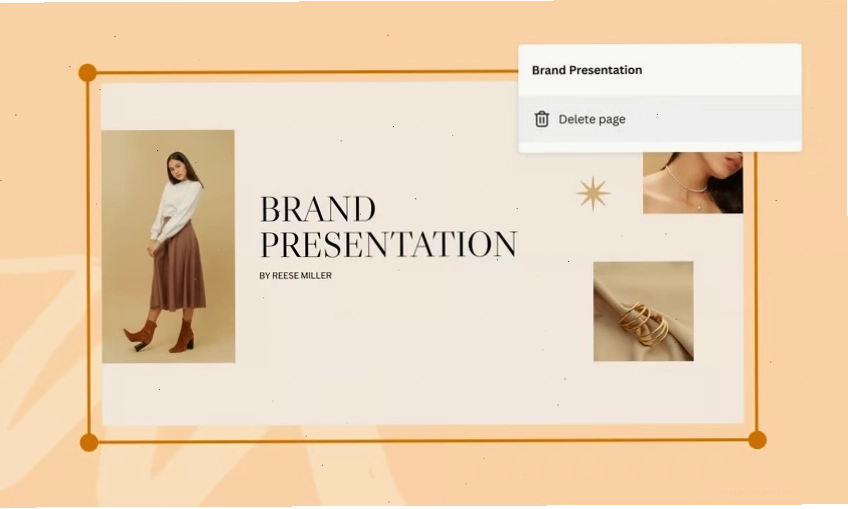The width and height of the screenshot is (848, 509).
Task: Click the Brand Presentation title in the popup
Action: click(x=587, y=70)
